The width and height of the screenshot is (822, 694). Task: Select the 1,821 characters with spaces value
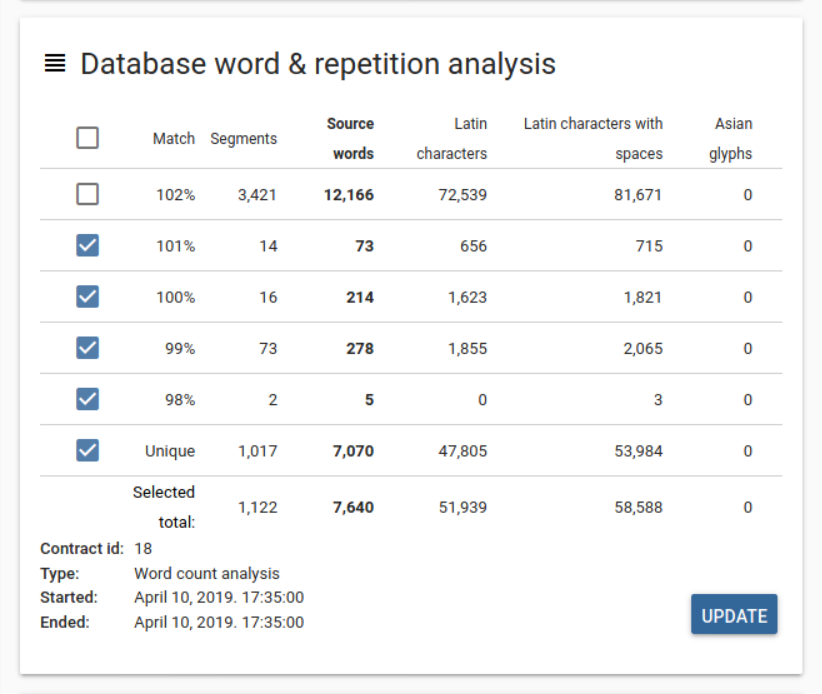643,298
